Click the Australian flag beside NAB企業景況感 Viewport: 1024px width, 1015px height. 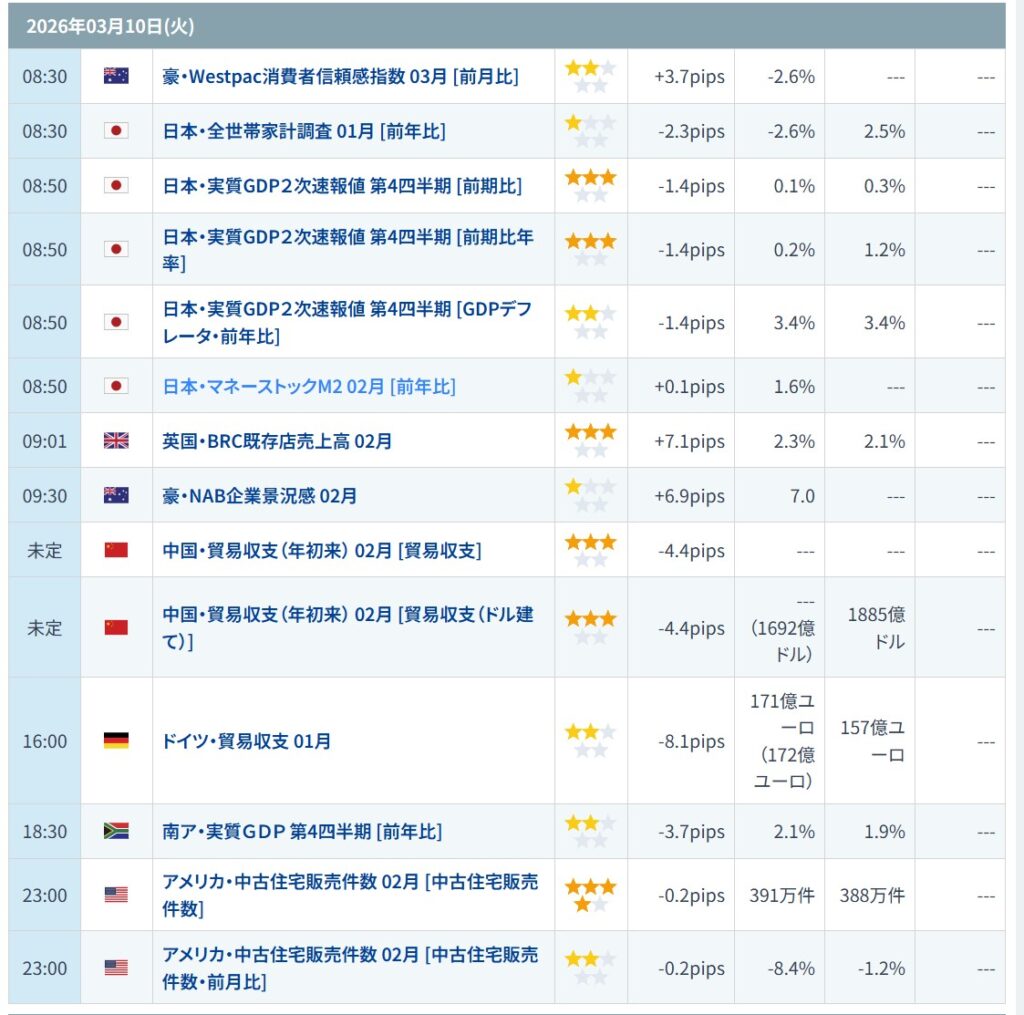[116, 496]
